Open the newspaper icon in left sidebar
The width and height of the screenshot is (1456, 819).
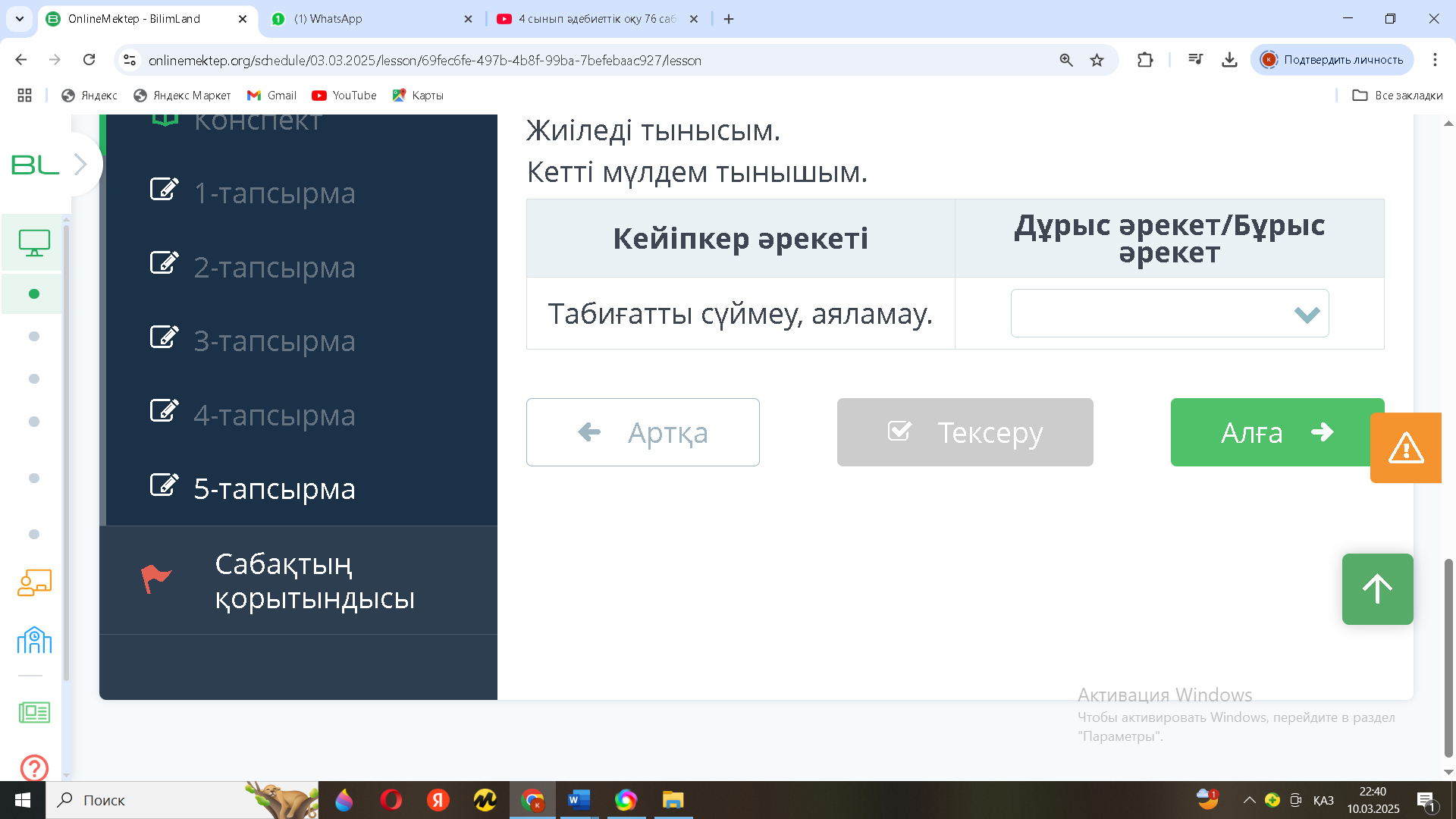tap(34, 712)
